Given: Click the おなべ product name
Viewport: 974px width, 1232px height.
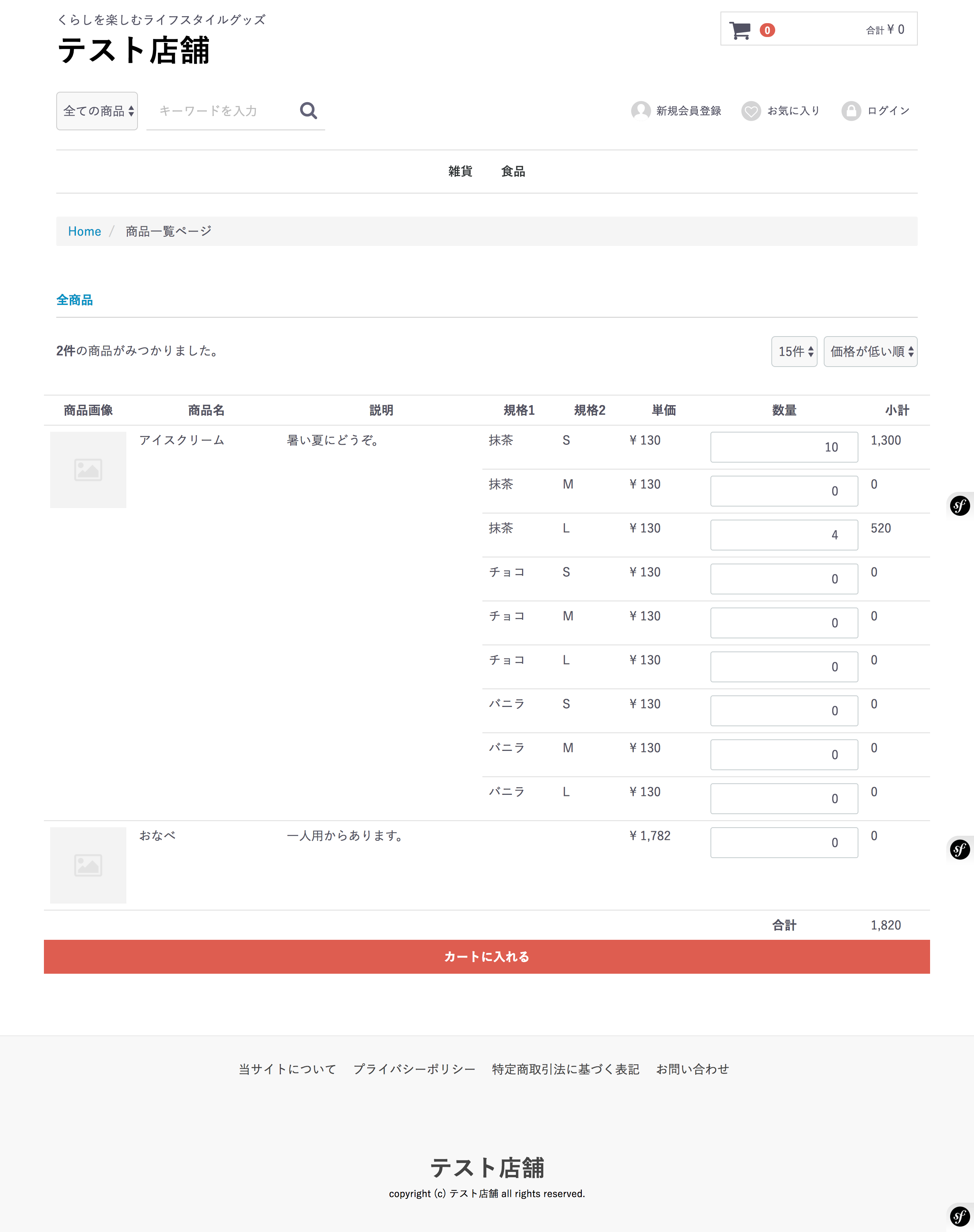Looking at the screenshot, I should click(158, 835).
